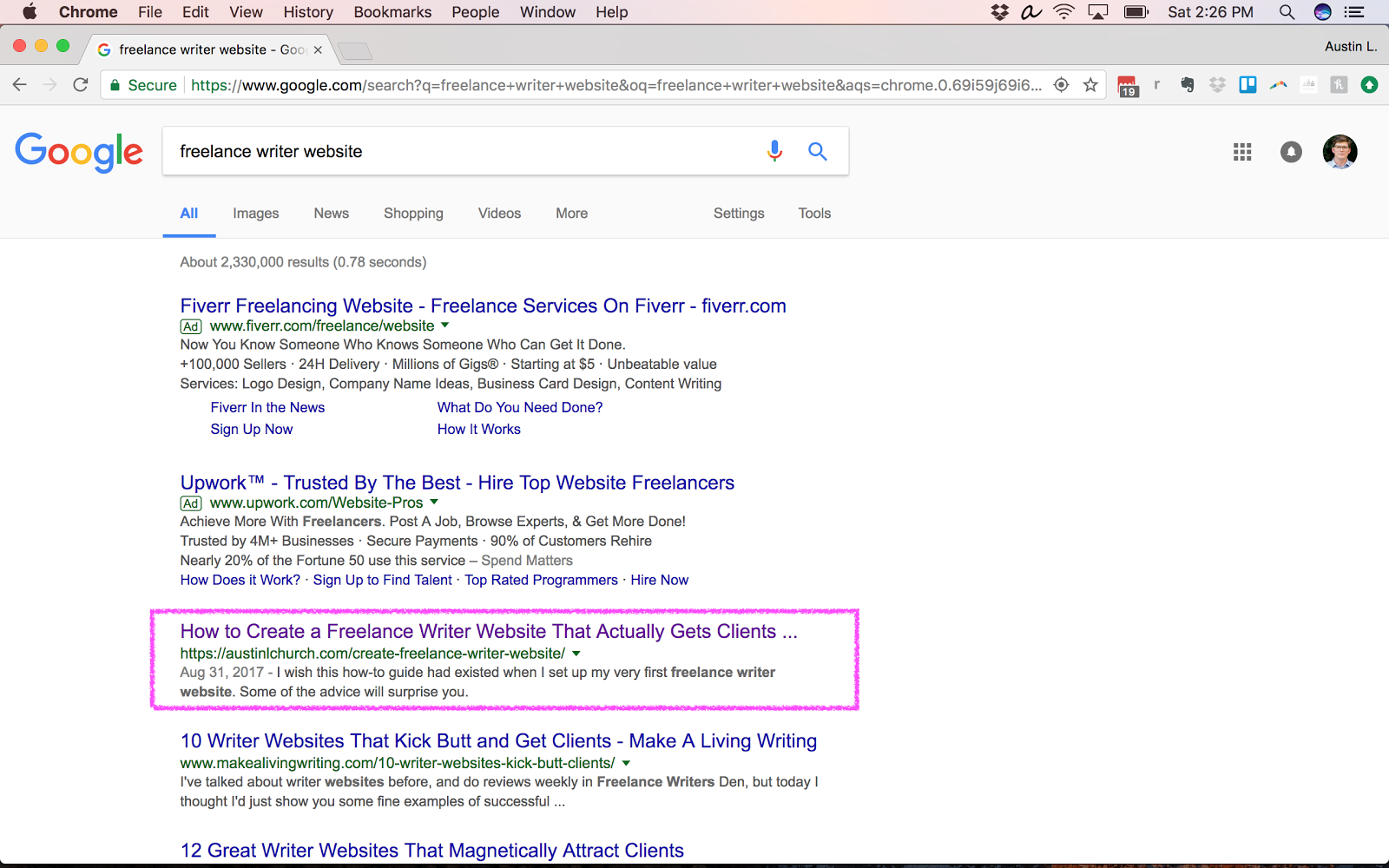Select the All results tab
The image size is (1389, 868).
coord(189,213)
